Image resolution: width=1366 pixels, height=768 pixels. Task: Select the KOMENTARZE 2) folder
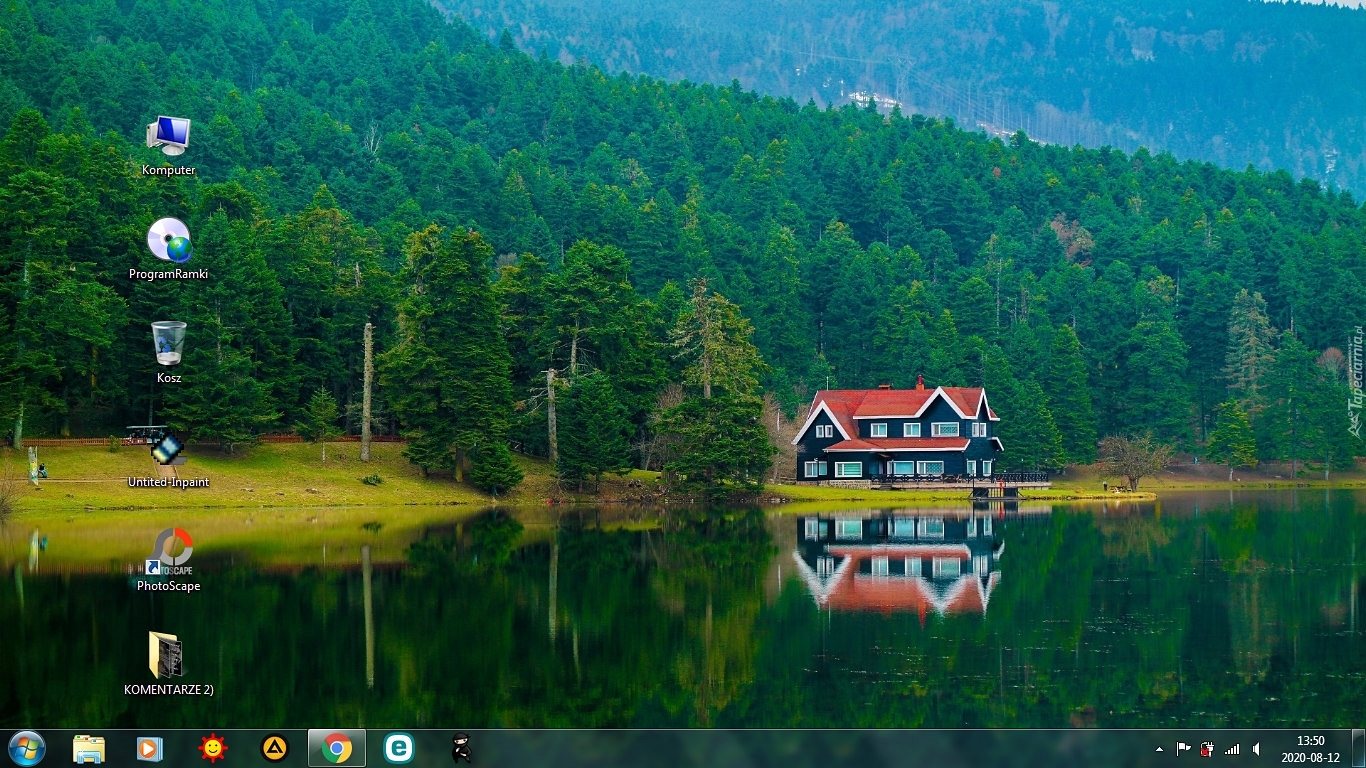[x=166, y=656]
